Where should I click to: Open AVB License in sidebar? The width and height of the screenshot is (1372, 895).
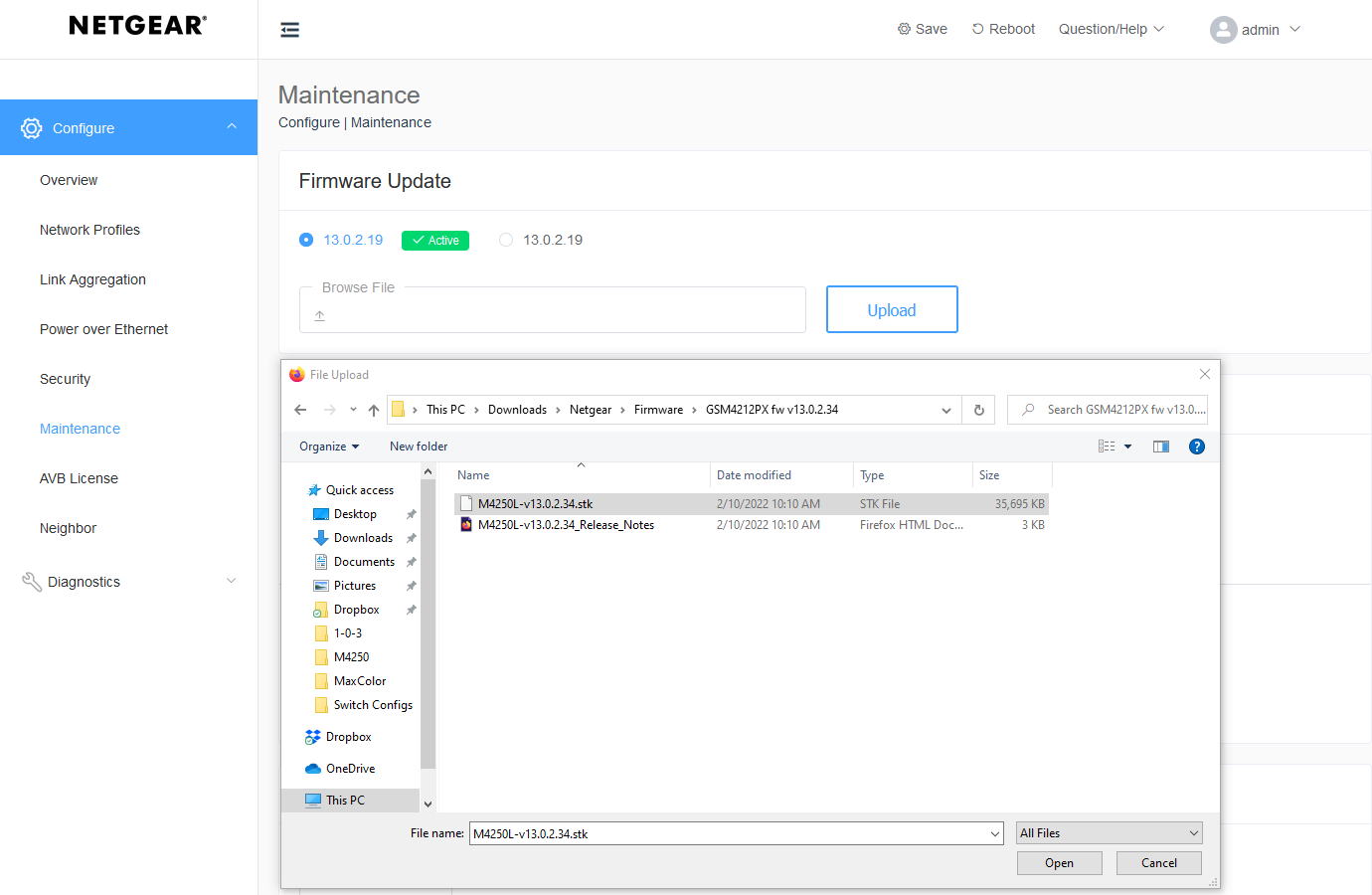[x=79, y=478]
